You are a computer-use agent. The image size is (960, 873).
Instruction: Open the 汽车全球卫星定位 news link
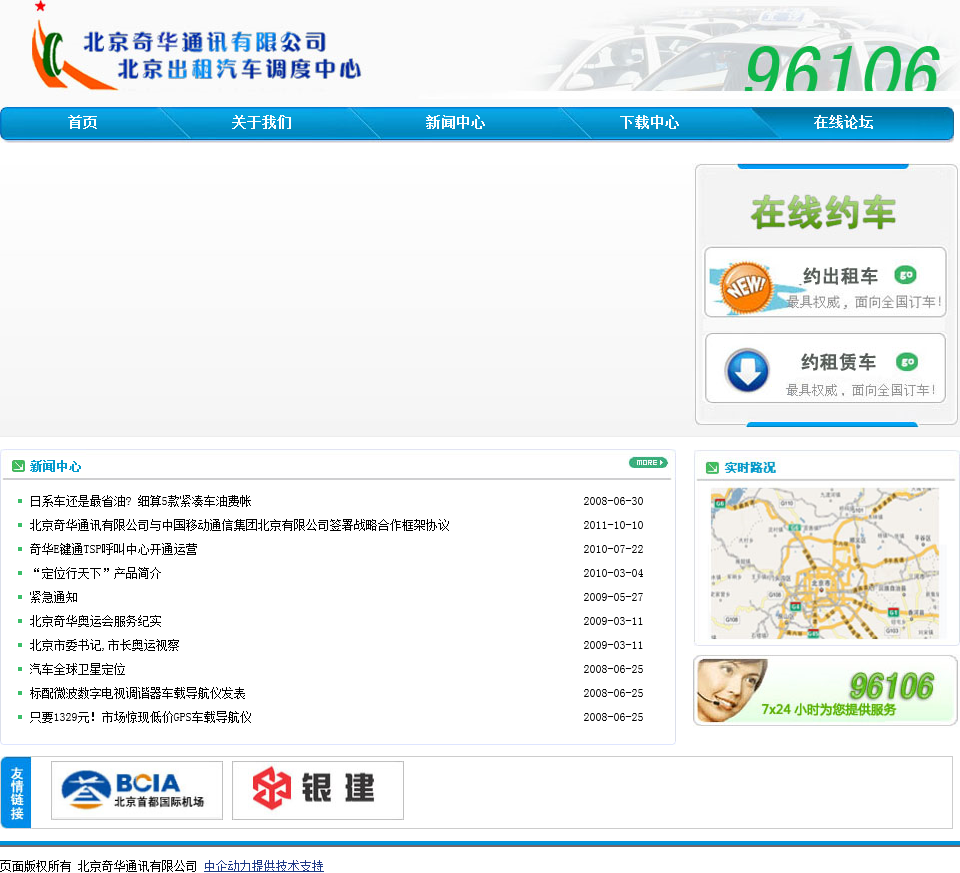click(77, 669)
